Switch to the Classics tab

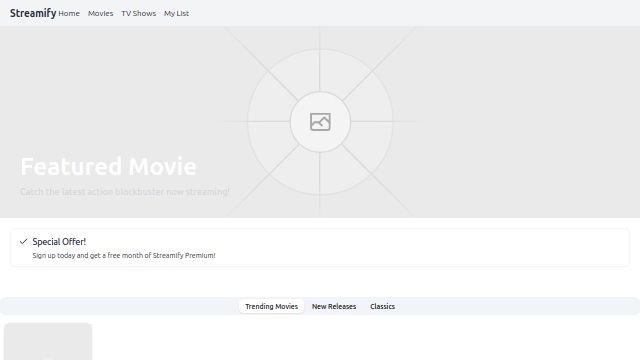click(382, 307)
